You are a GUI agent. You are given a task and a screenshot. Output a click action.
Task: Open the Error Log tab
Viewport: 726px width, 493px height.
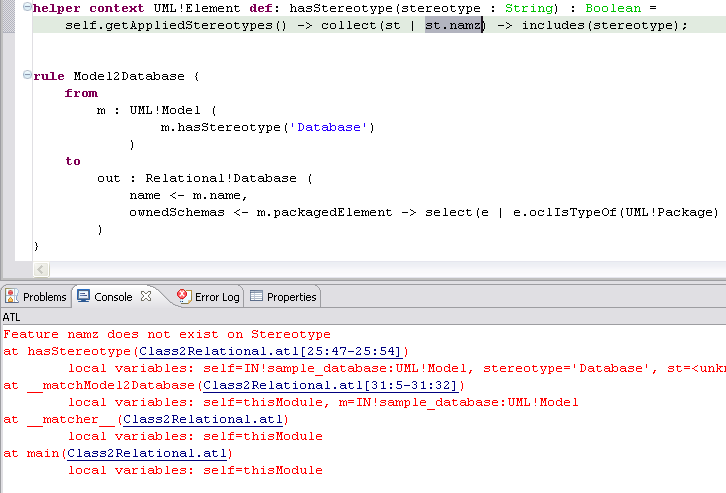point(208,297)
